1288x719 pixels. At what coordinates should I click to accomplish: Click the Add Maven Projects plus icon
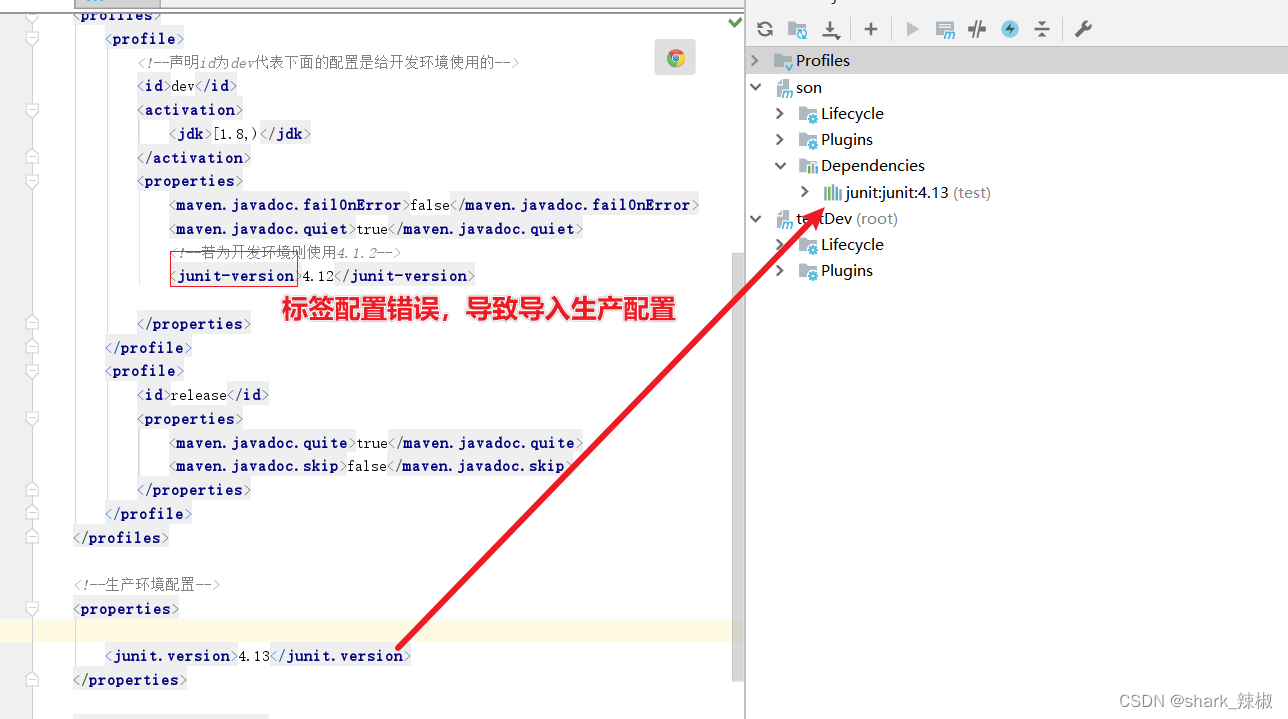tap(871, 29)
